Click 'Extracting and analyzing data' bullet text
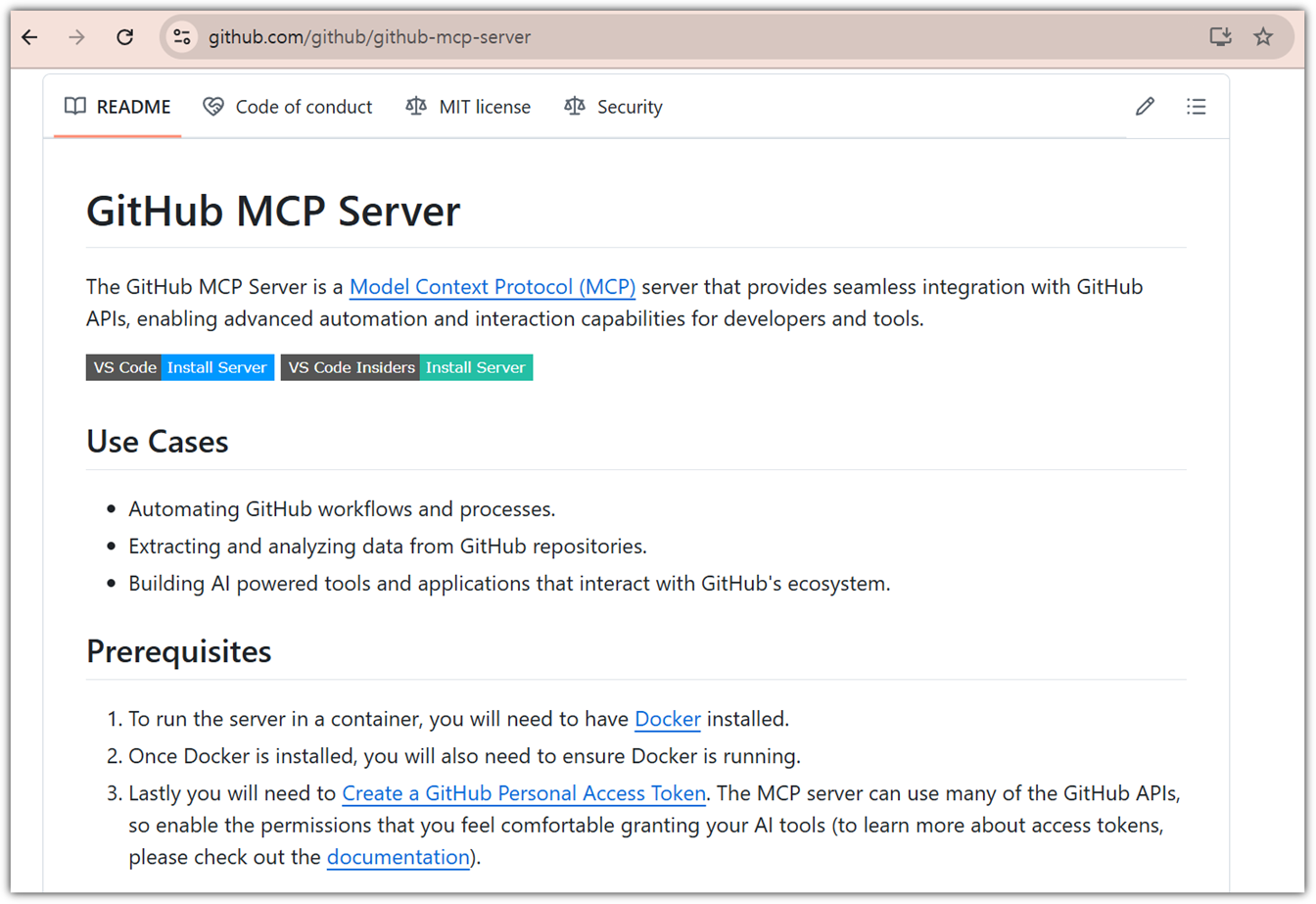 388,547
